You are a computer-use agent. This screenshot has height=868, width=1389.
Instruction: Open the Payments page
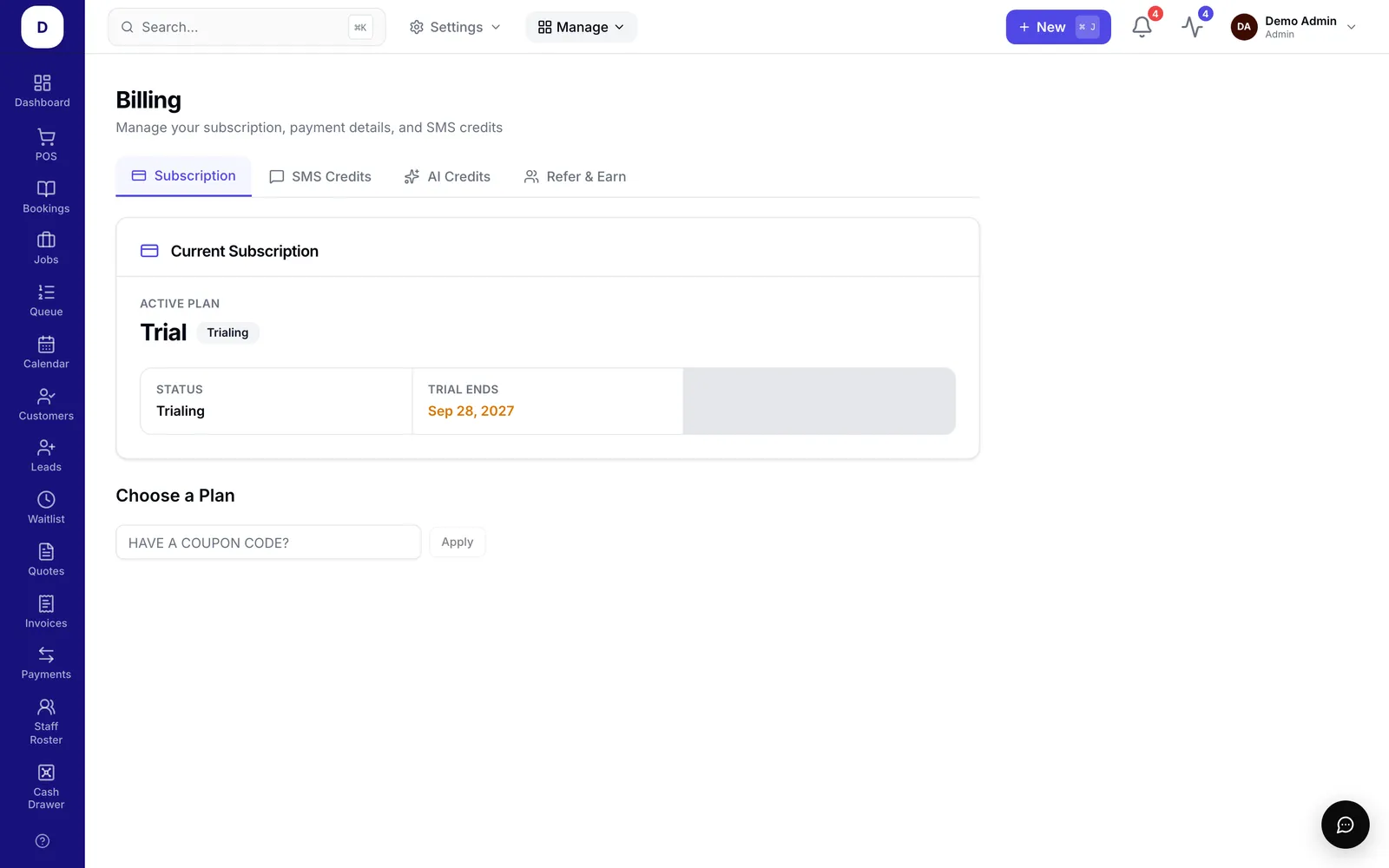(x=46, y=663)
